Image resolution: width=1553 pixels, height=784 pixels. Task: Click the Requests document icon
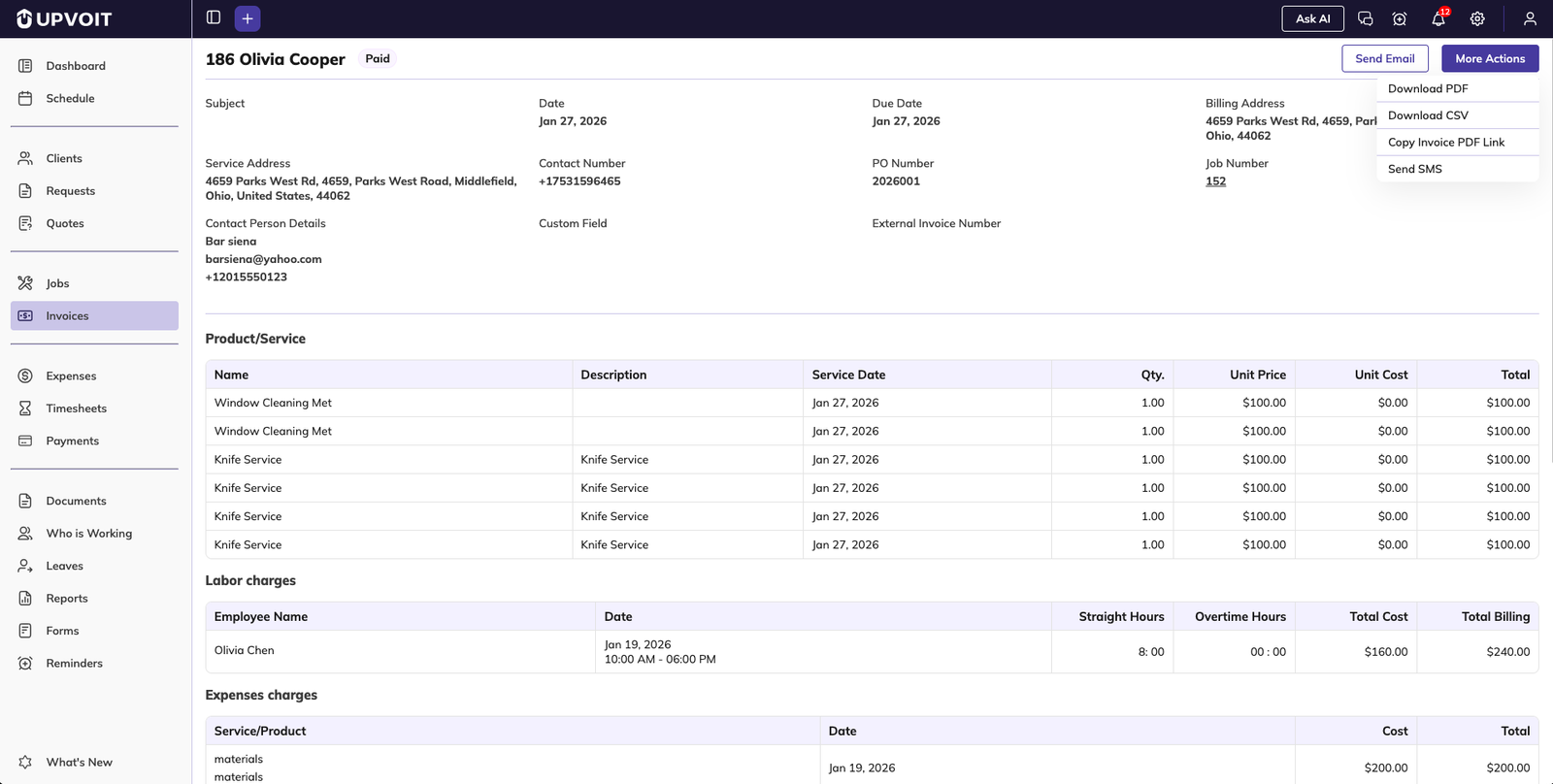coord(25,191)
